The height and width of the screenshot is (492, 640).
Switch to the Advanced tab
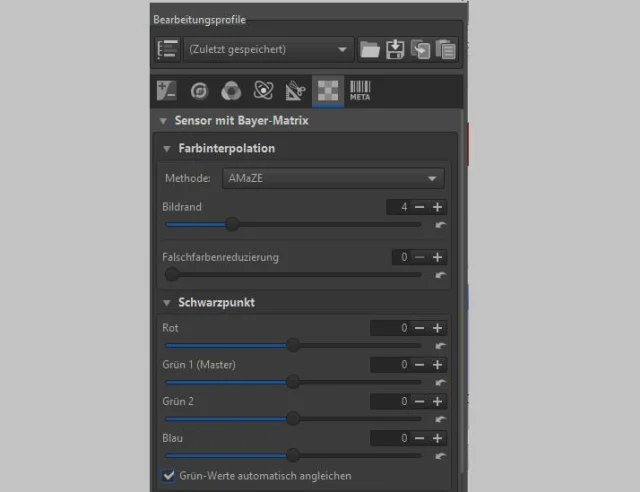click(263, 91)
